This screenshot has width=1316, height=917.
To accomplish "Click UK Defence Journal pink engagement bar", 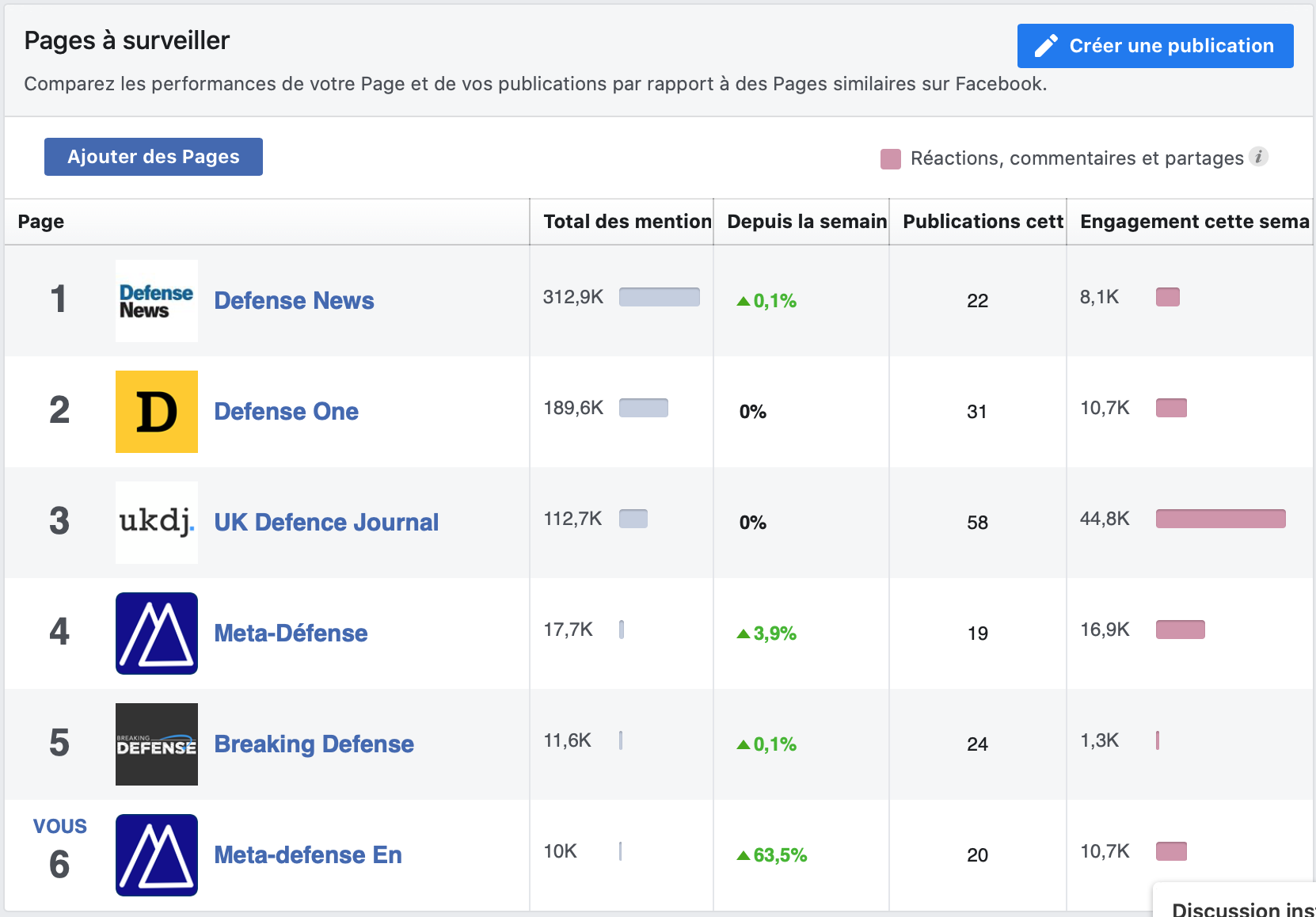I will coord(1221,519).
